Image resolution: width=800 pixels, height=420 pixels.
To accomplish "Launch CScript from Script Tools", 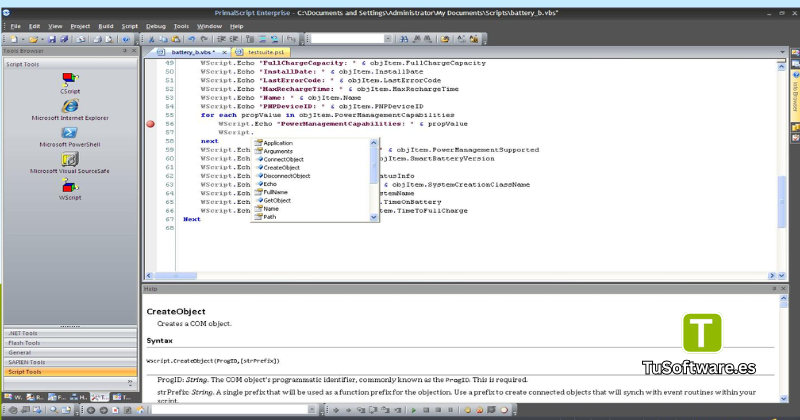I will click(70, 83).
